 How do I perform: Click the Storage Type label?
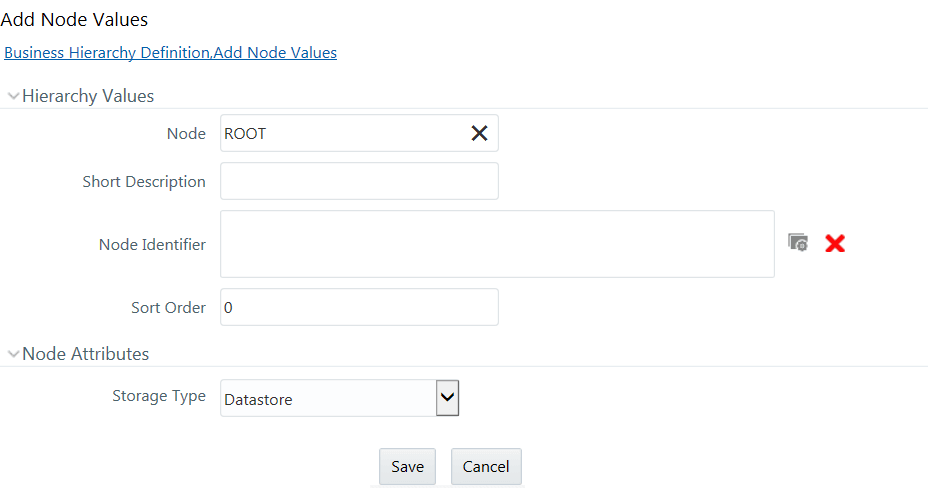pyautogui.click(x=159, y=396)
